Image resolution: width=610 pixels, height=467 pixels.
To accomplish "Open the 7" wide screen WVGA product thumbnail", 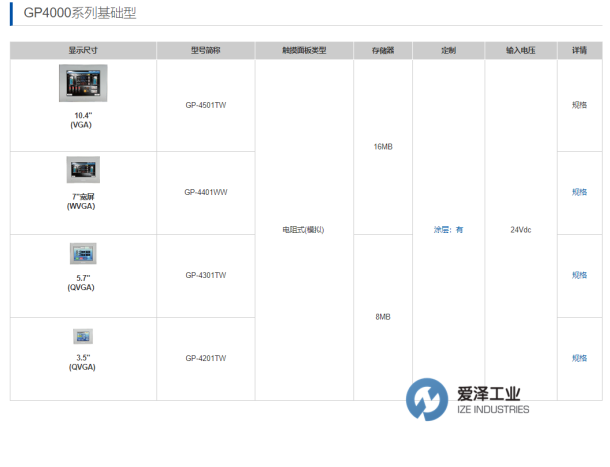I will (x=83, y=169).
